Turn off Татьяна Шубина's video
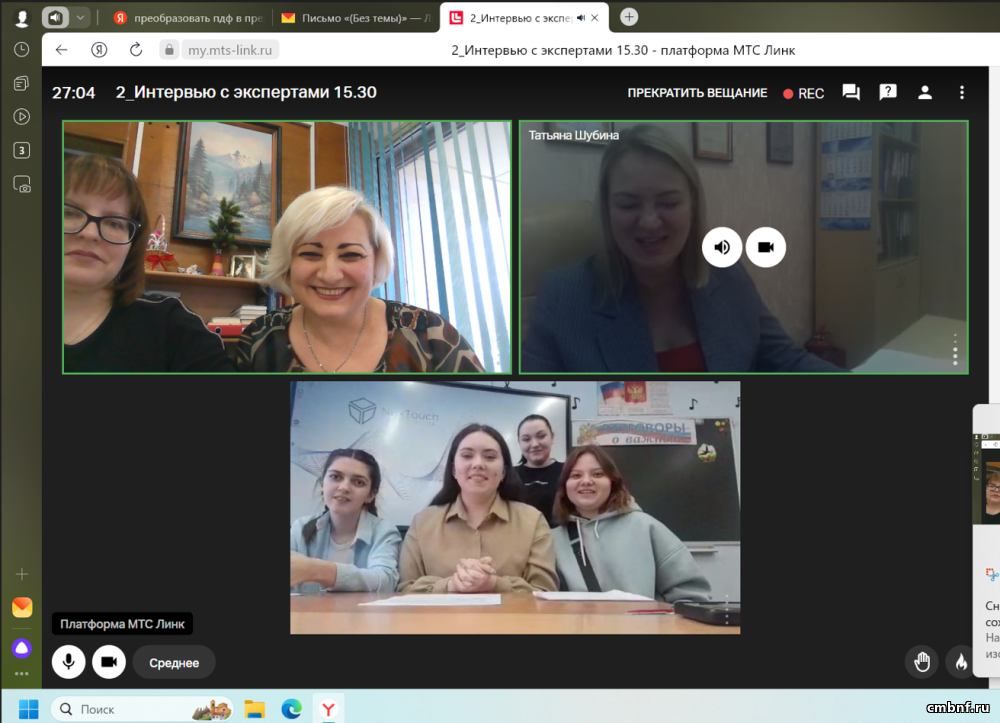1000x723 pixels. click(x=766, y=247)
